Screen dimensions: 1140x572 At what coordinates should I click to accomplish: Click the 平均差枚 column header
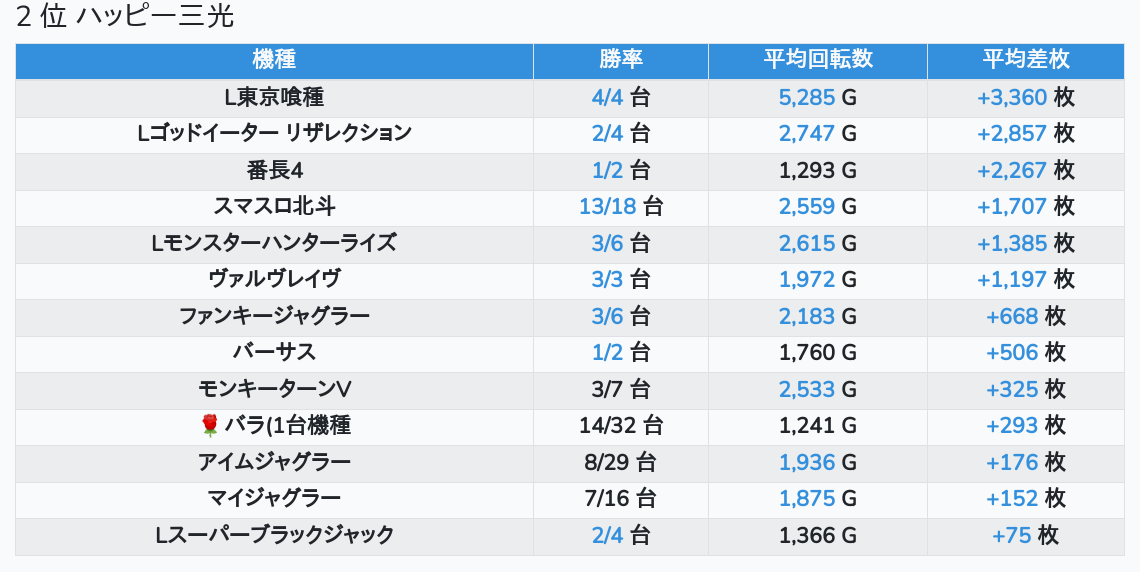point(1025,60)
